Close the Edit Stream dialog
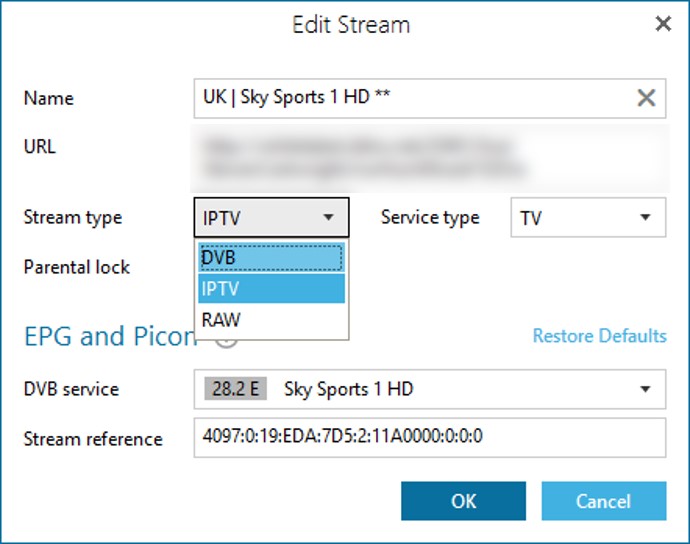The height and width of the screenshot is (544, 690). point(663,24)
